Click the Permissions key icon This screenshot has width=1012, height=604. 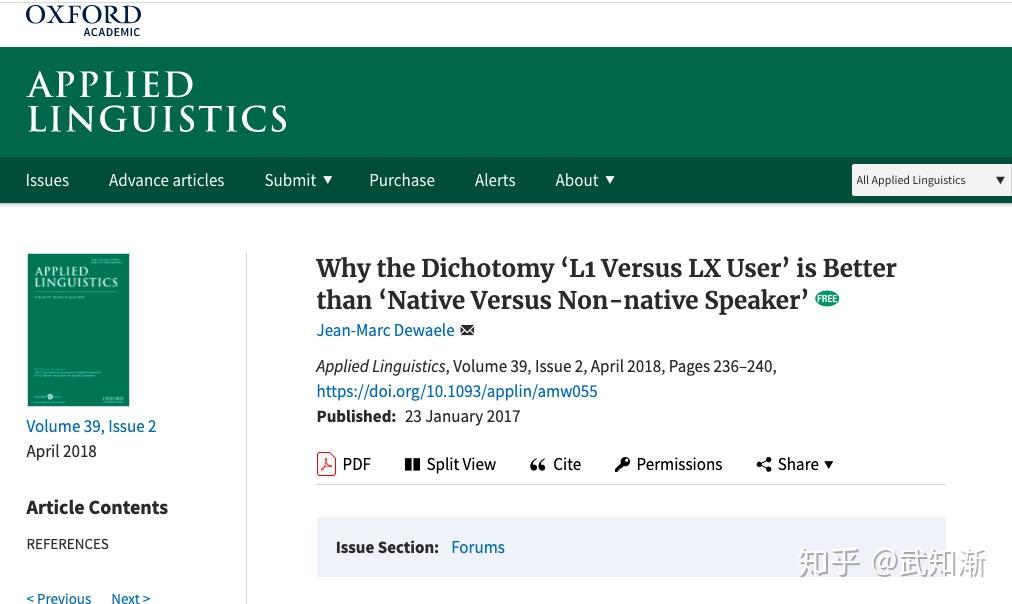(622, 464)
